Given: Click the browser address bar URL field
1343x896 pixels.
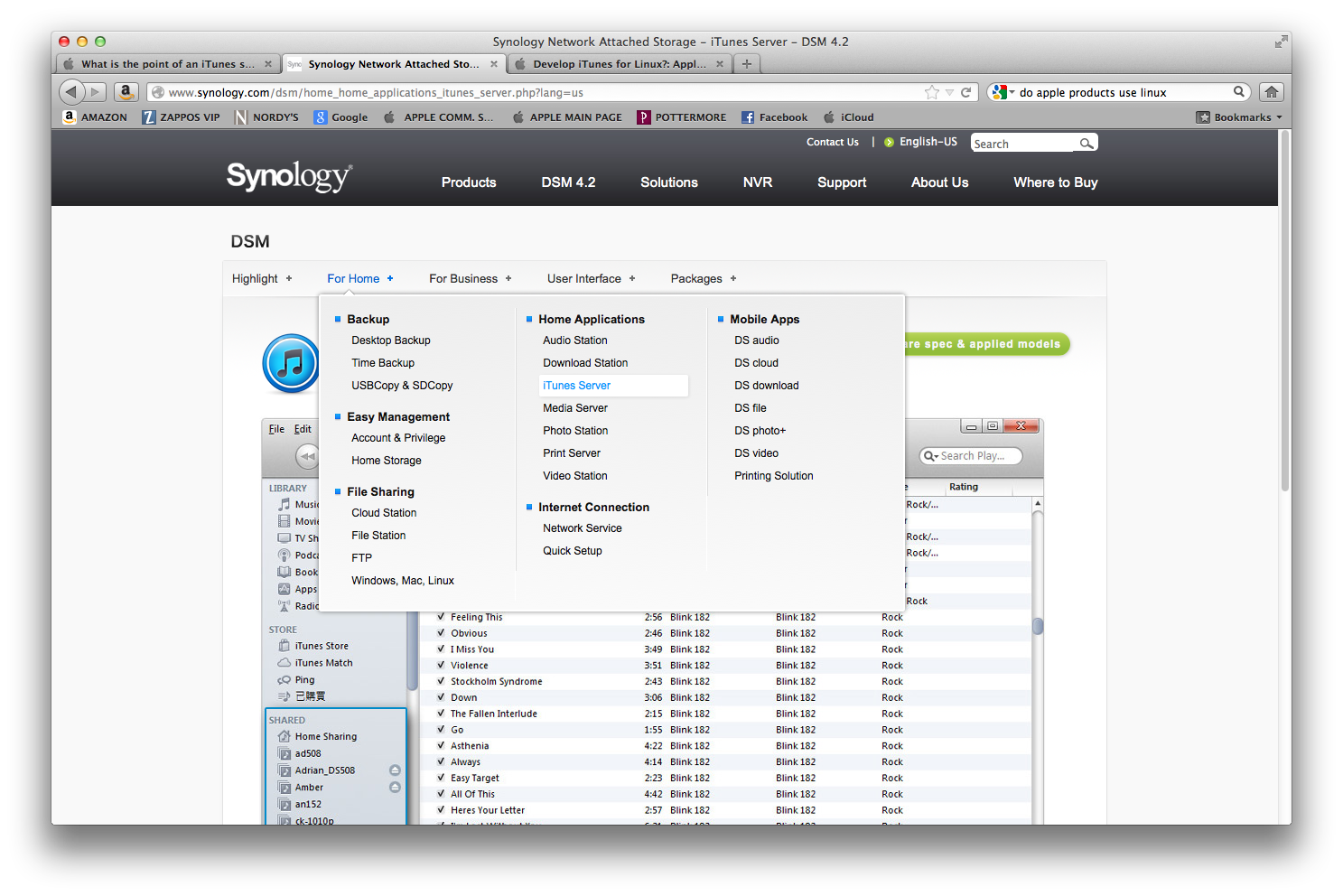Looking at the screenshot, I should (x=542, y=92).
